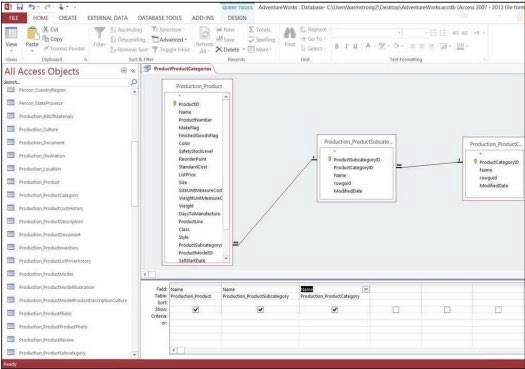
Task: Click Delete in the Records group
Action: point(228,50)
